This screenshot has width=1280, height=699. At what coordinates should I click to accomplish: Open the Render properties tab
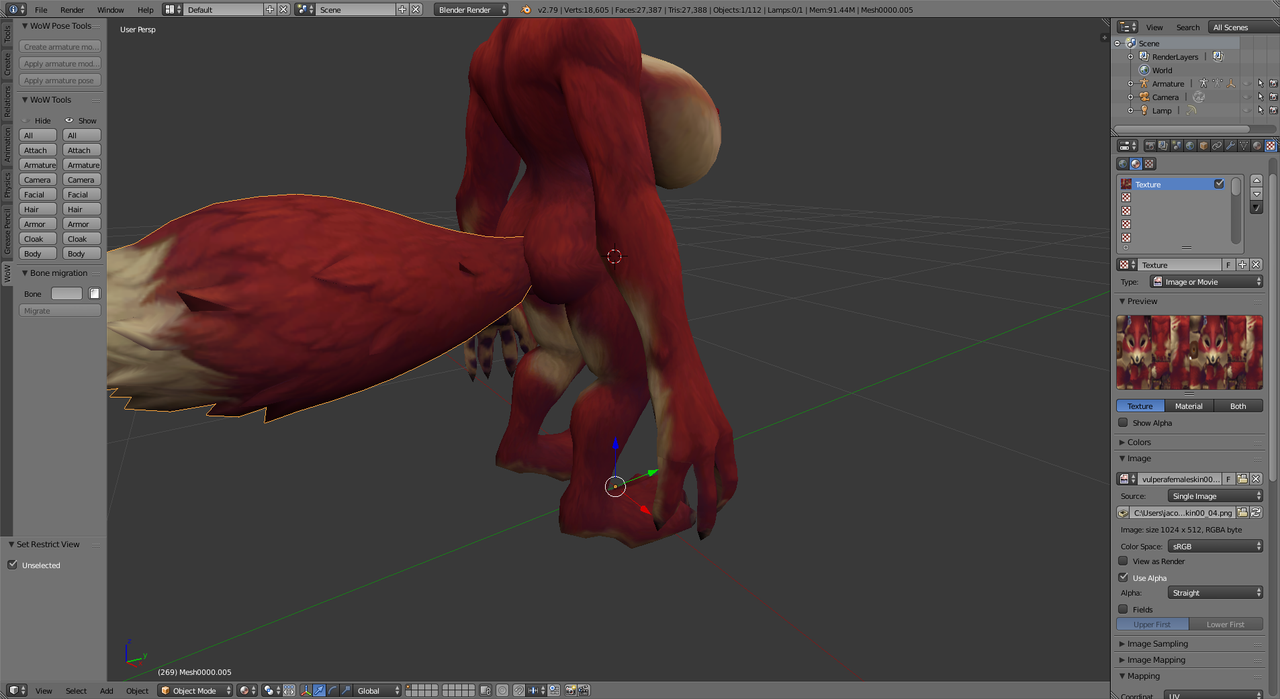point(1150,145)
